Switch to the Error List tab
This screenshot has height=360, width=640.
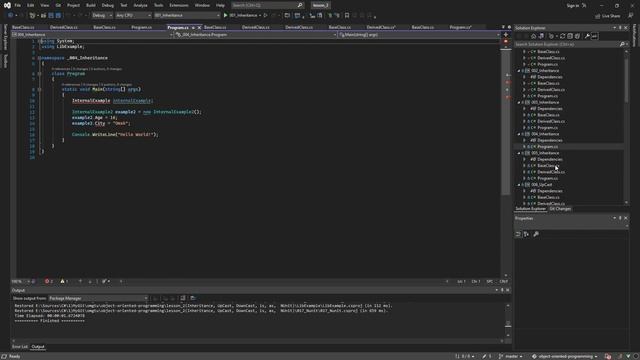[x=20, y=347]
